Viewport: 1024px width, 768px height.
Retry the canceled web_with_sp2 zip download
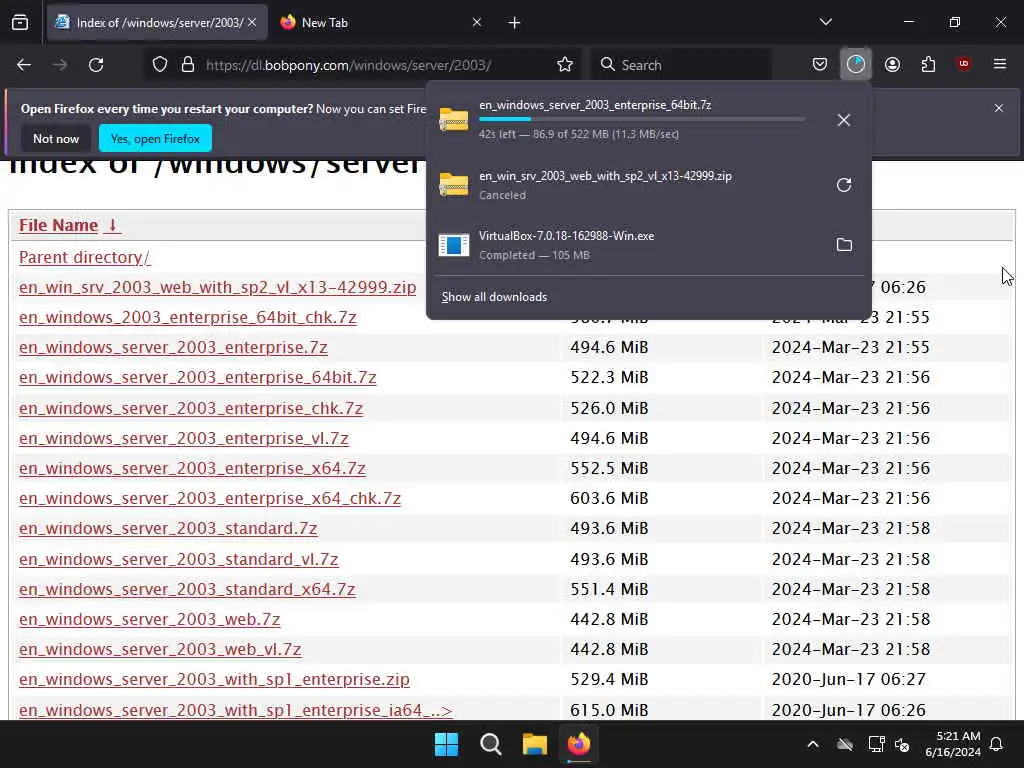coord(844,185)
